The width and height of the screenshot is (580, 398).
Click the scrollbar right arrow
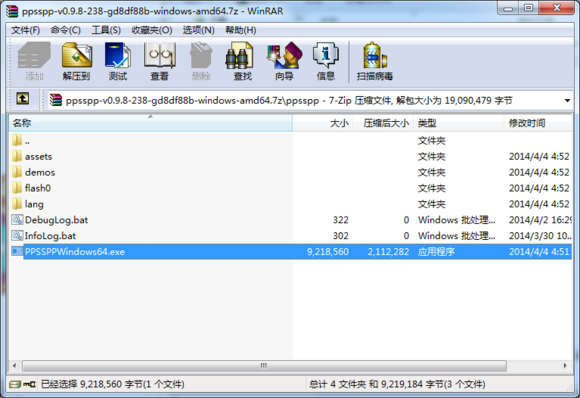click(565, 365)
